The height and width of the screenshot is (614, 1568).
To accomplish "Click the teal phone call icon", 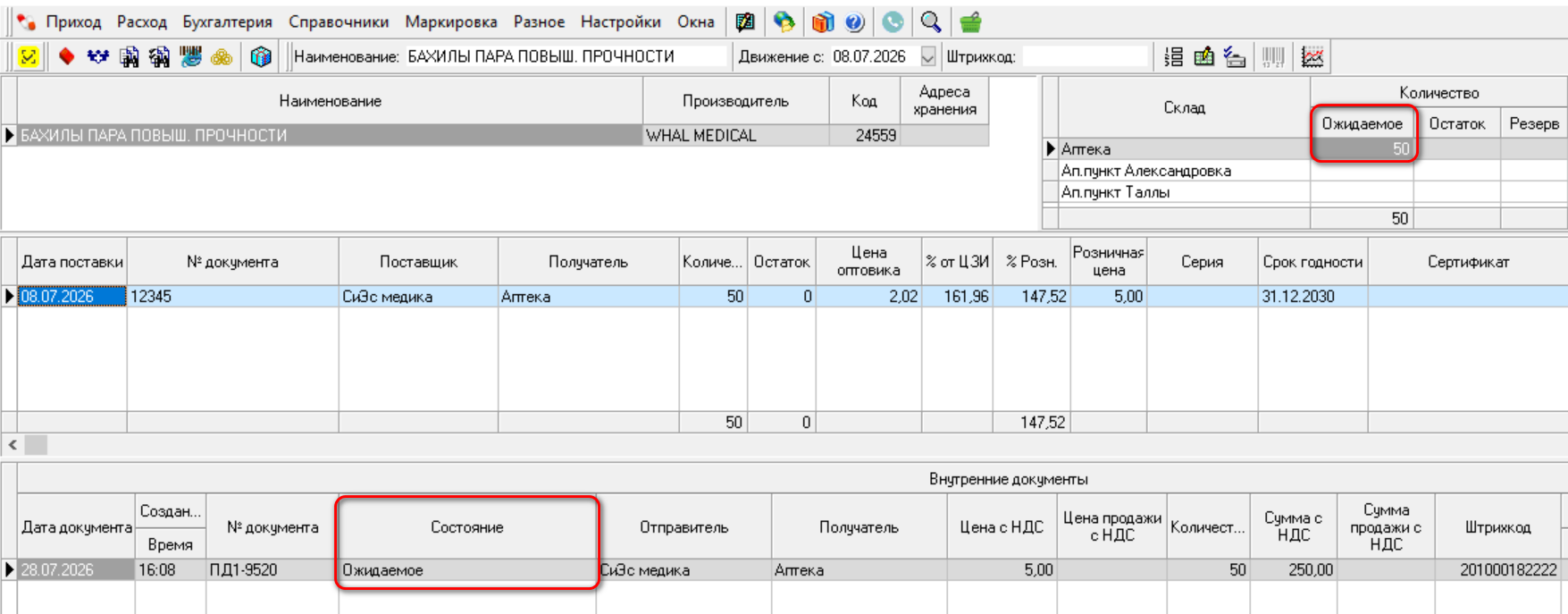I will [x=893, y=21].
